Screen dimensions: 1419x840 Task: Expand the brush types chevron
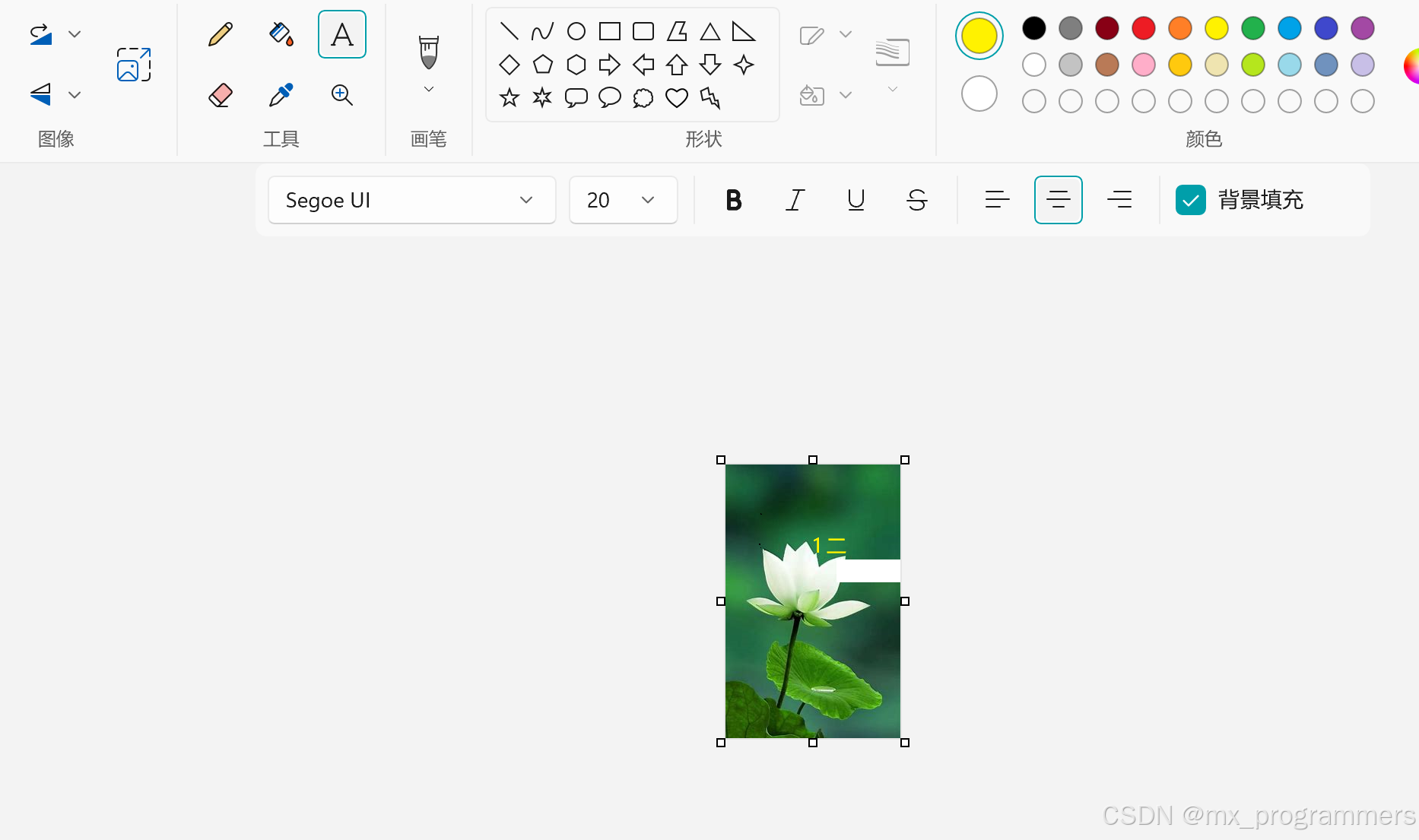[x=429, y=89]
